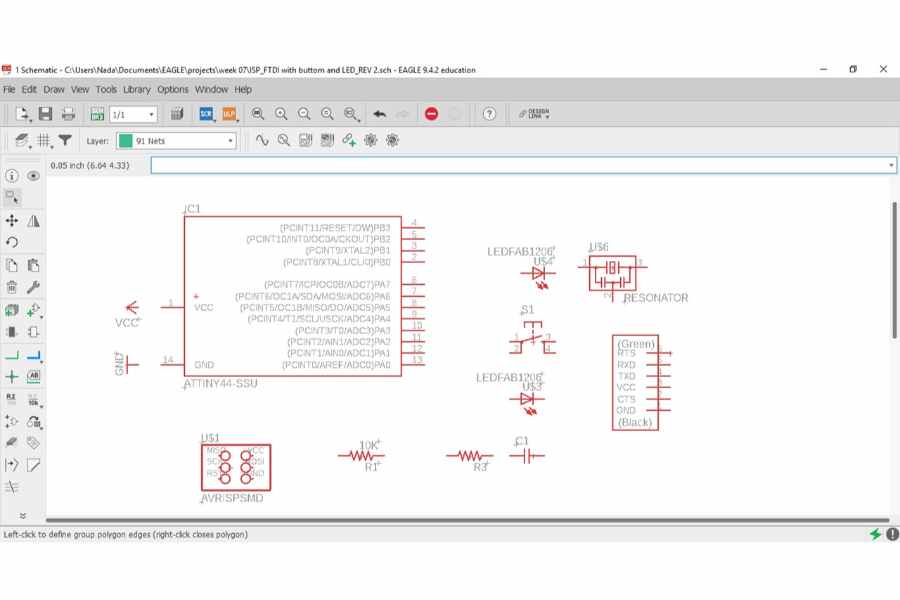Select the Mirror tool

tap(33, 220)
